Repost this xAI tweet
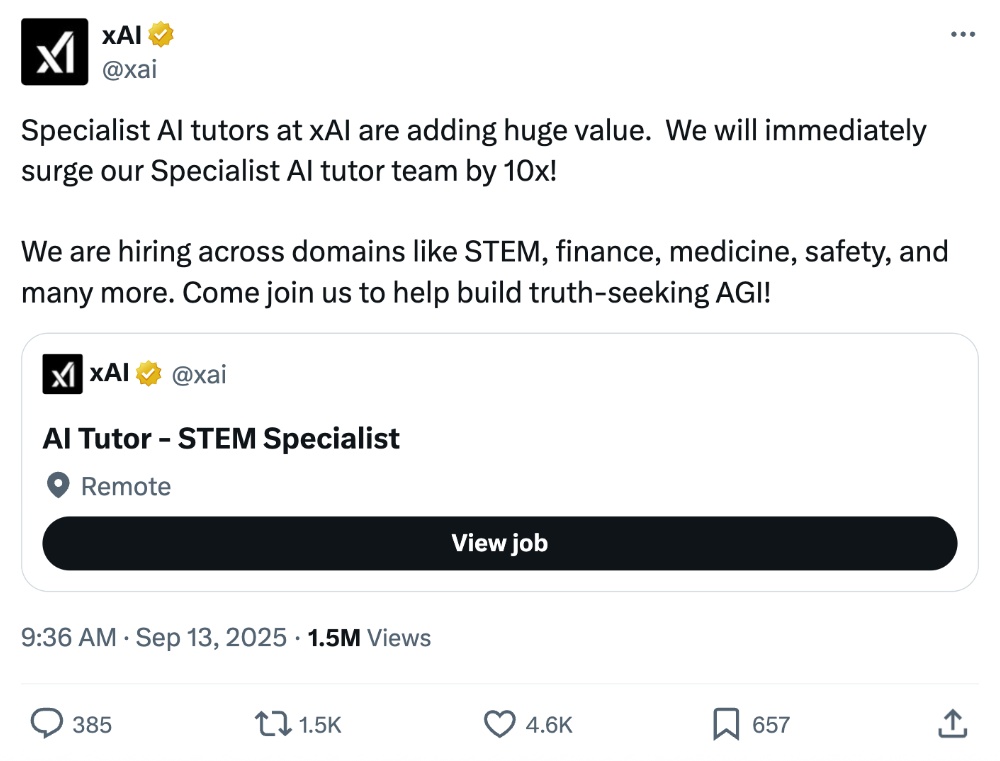Image resolution: width=1000 pixels, height=761 pixels. pyautogui.click(x=272, y=724)
